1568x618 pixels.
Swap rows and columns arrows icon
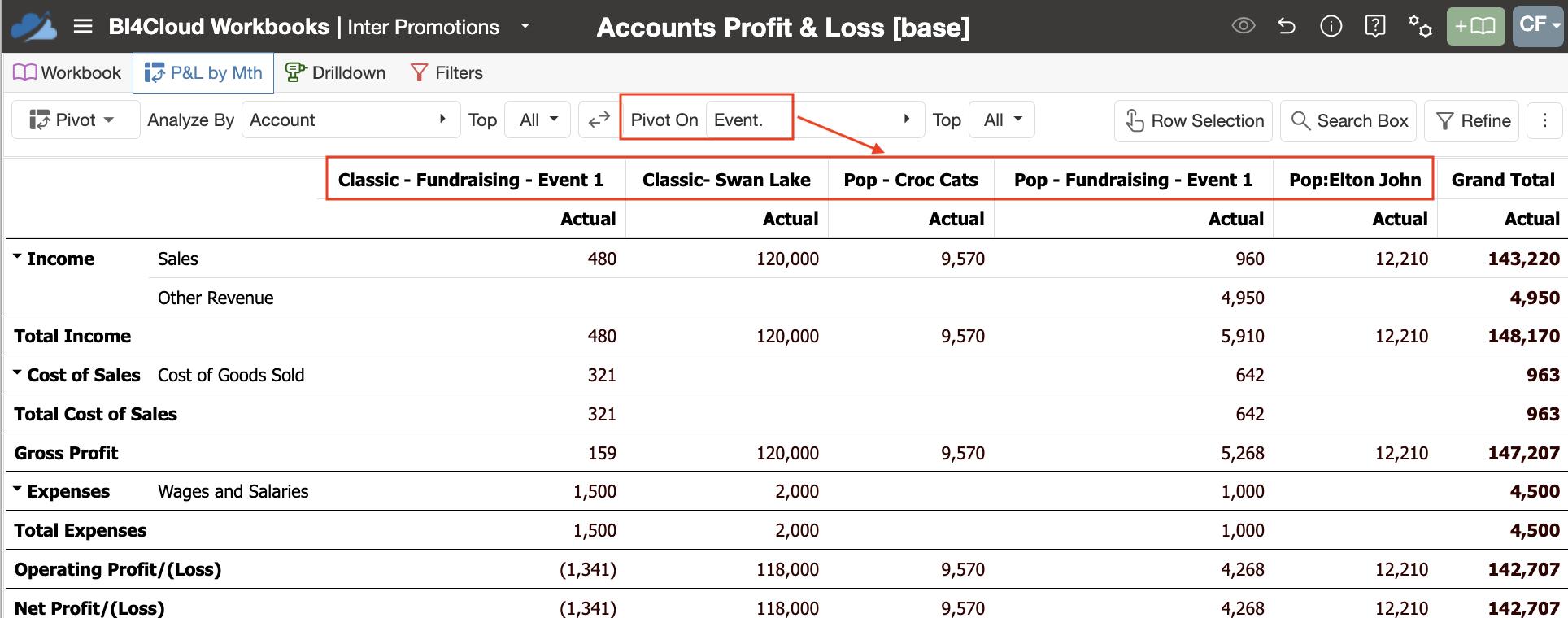click(x=599, y=120)
